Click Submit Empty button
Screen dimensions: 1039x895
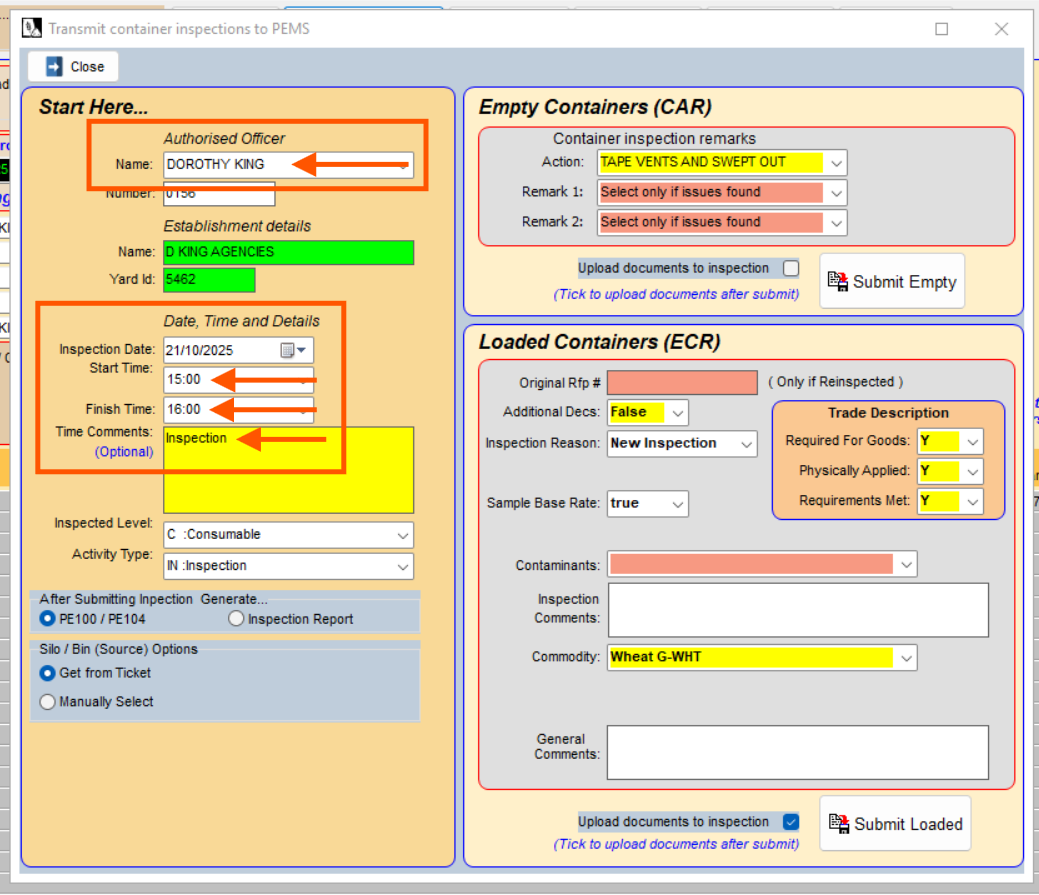(x=892, y=282)
